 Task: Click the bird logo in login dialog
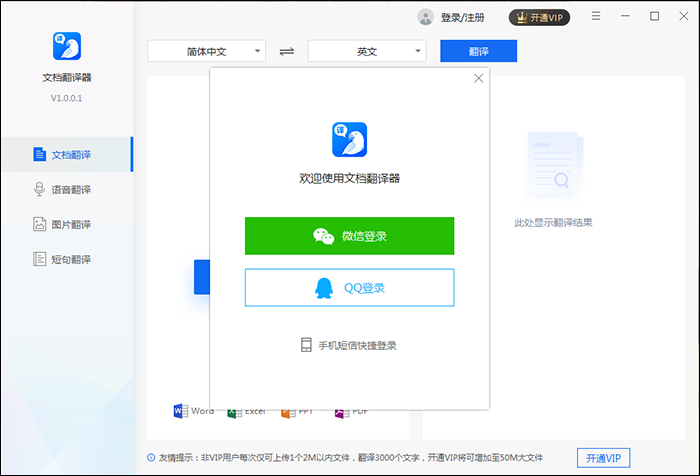(x=350, y=140)
